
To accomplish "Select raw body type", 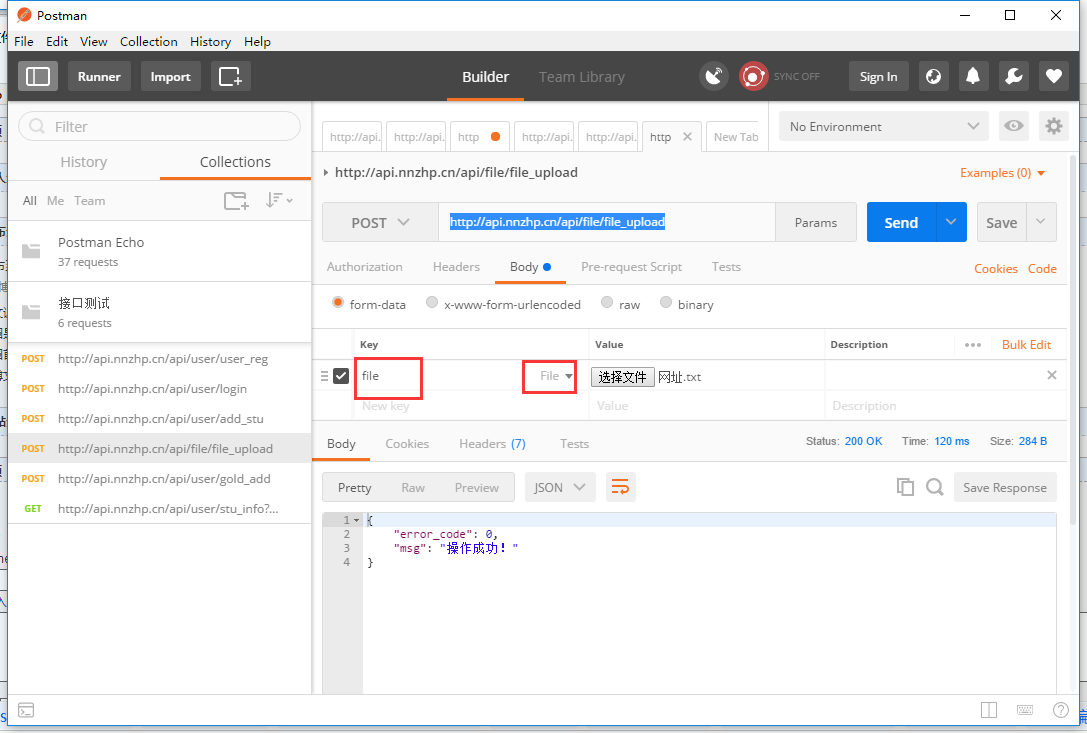I will [x=607, y=303].
